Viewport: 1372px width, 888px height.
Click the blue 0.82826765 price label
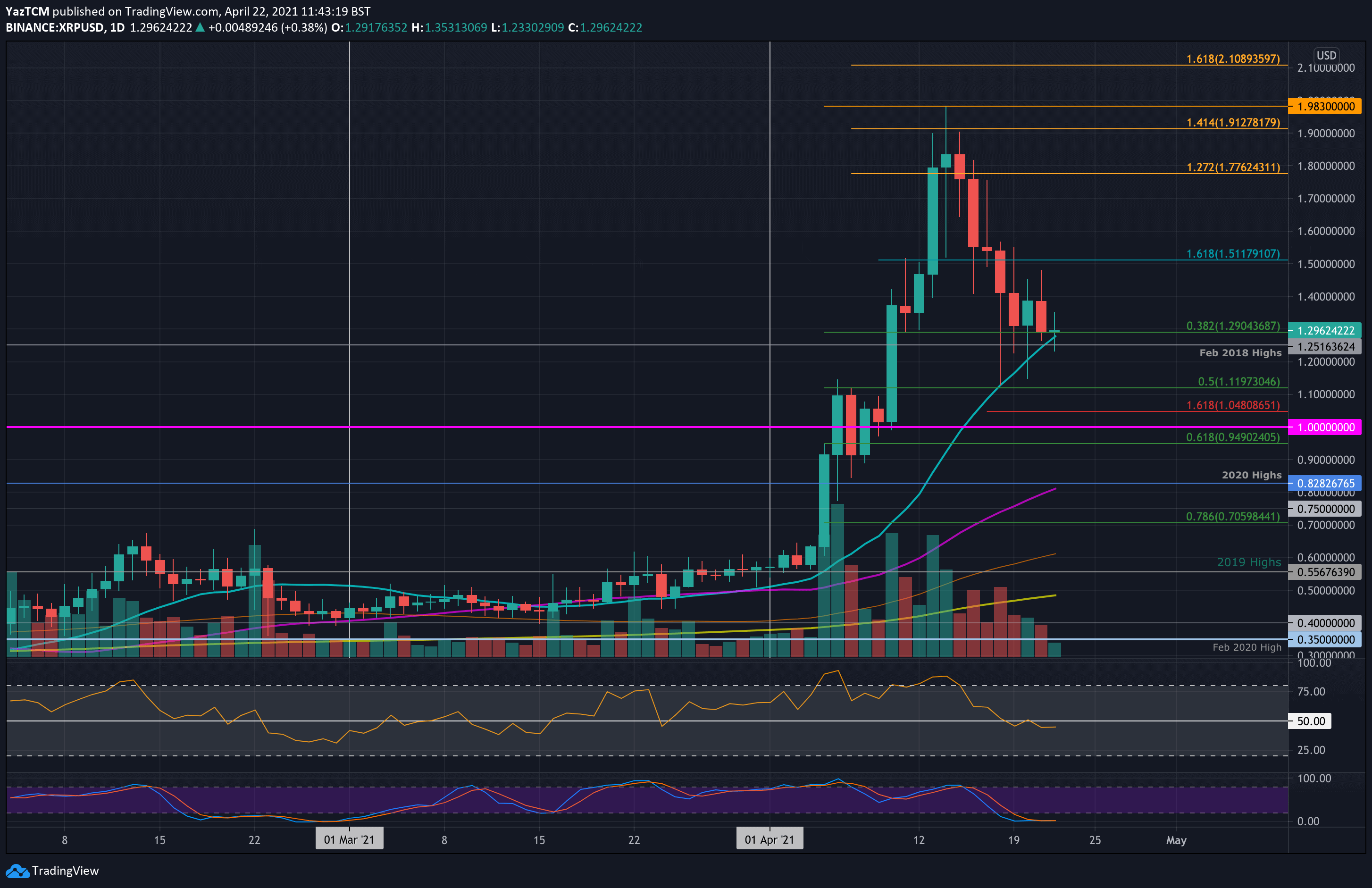1325,483
